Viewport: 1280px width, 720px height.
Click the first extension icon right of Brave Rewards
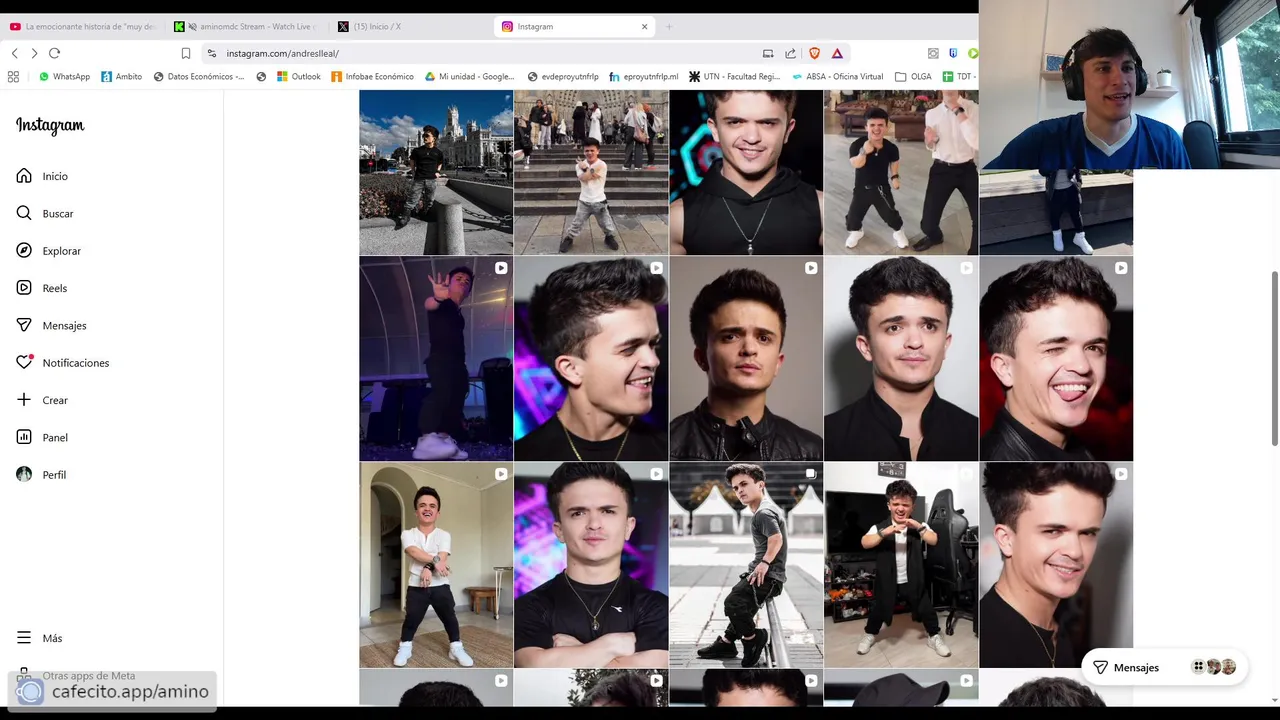pos(933,53)
